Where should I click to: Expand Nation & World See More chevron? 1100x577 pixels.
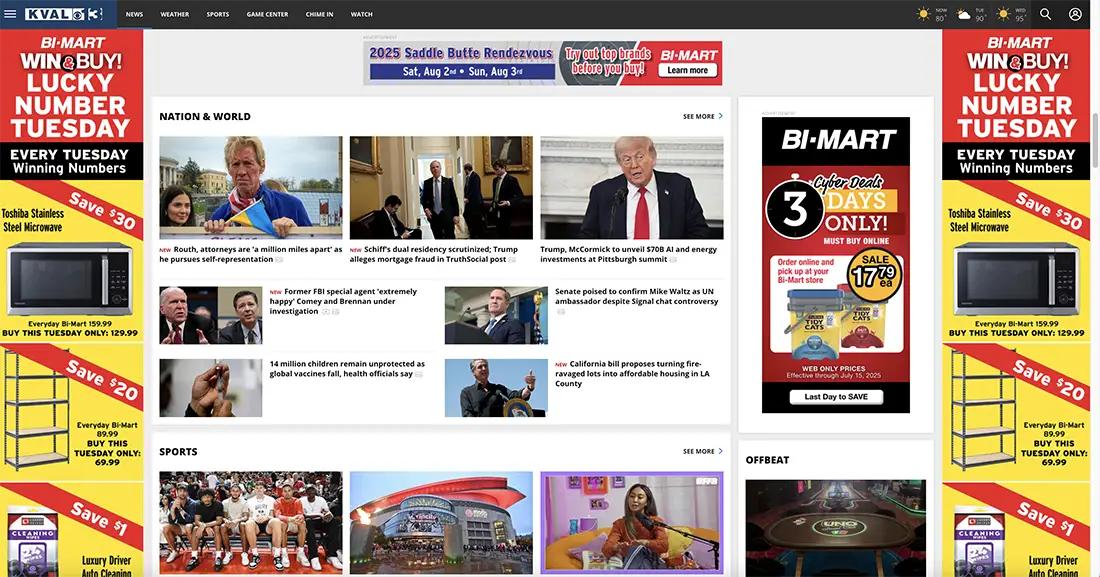(x=720, y=117)
